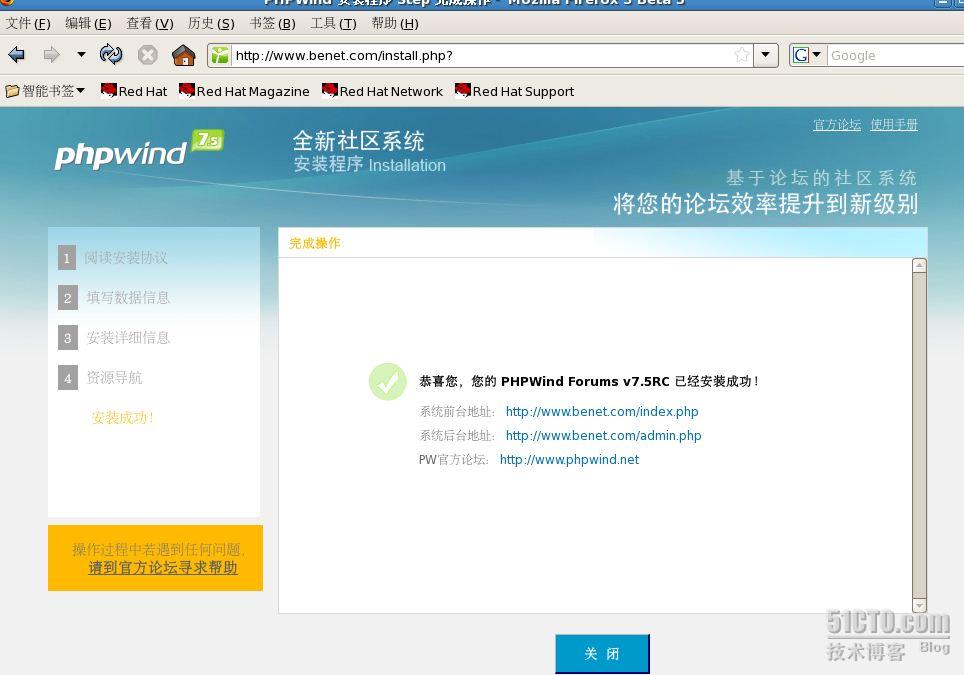Click the panel scrollbar up arrow

coord(919,266)
